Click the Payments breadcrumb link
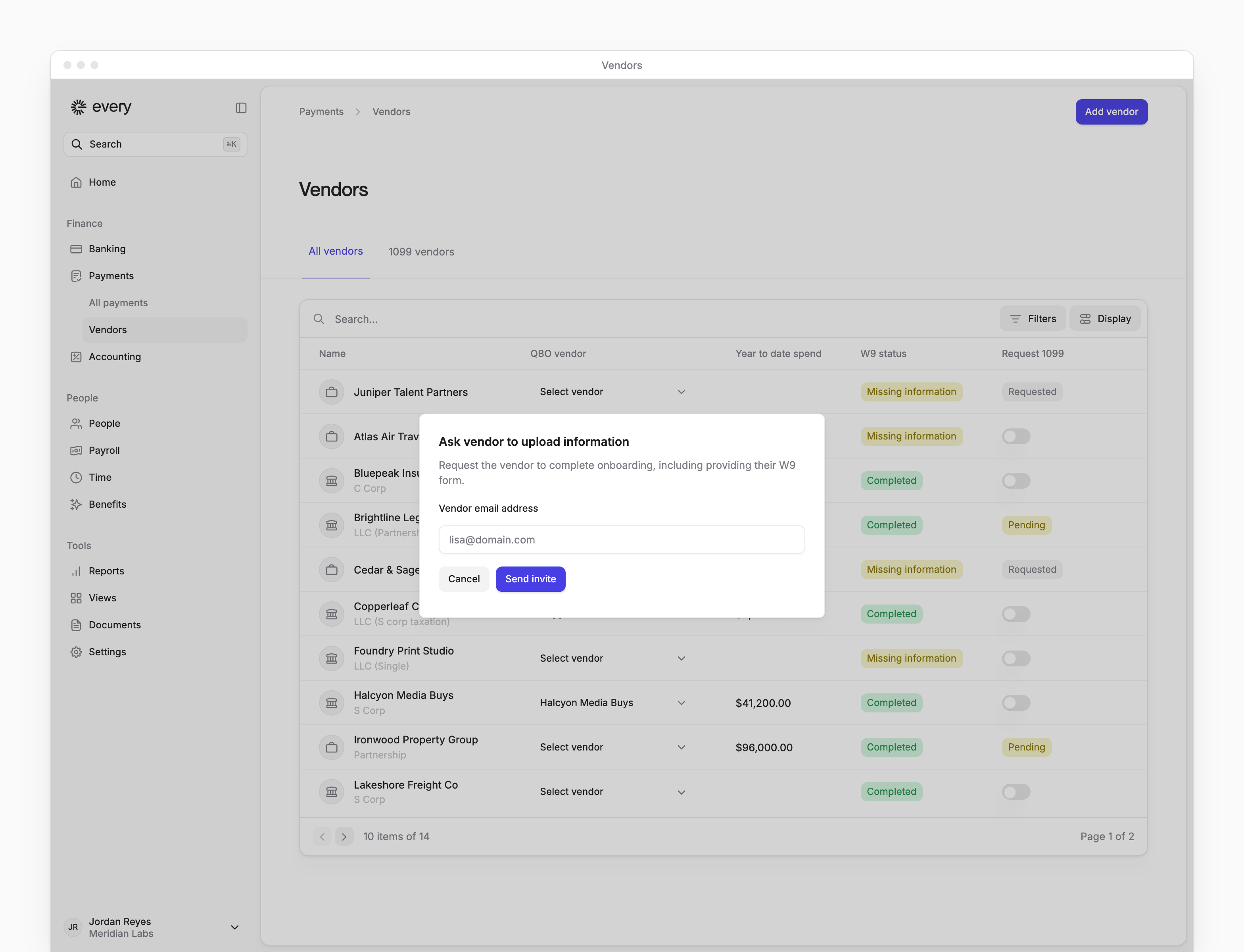Screen dimensions: 1244x952 tap(321, 111)
